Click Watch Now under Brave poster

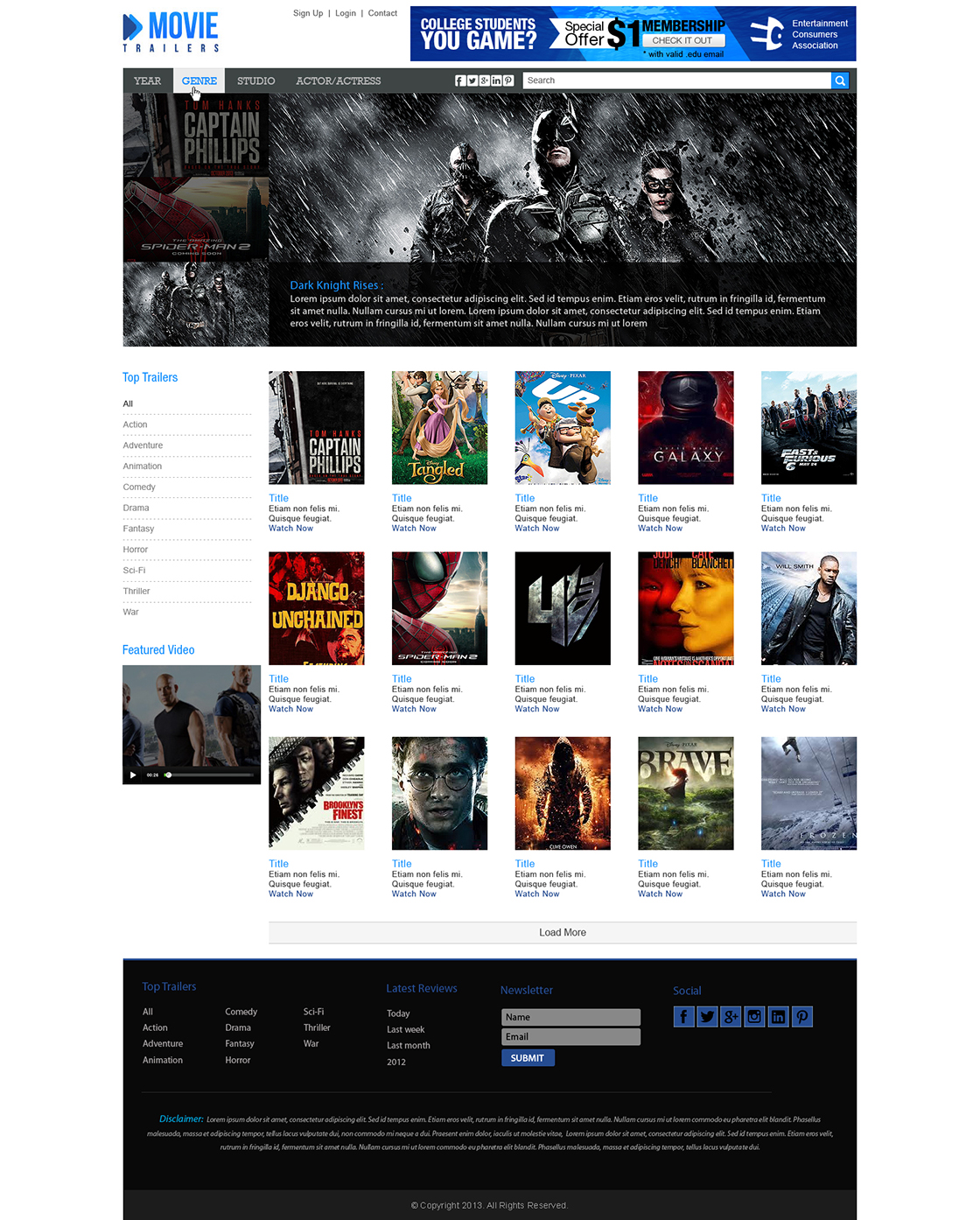coord(660,894)
